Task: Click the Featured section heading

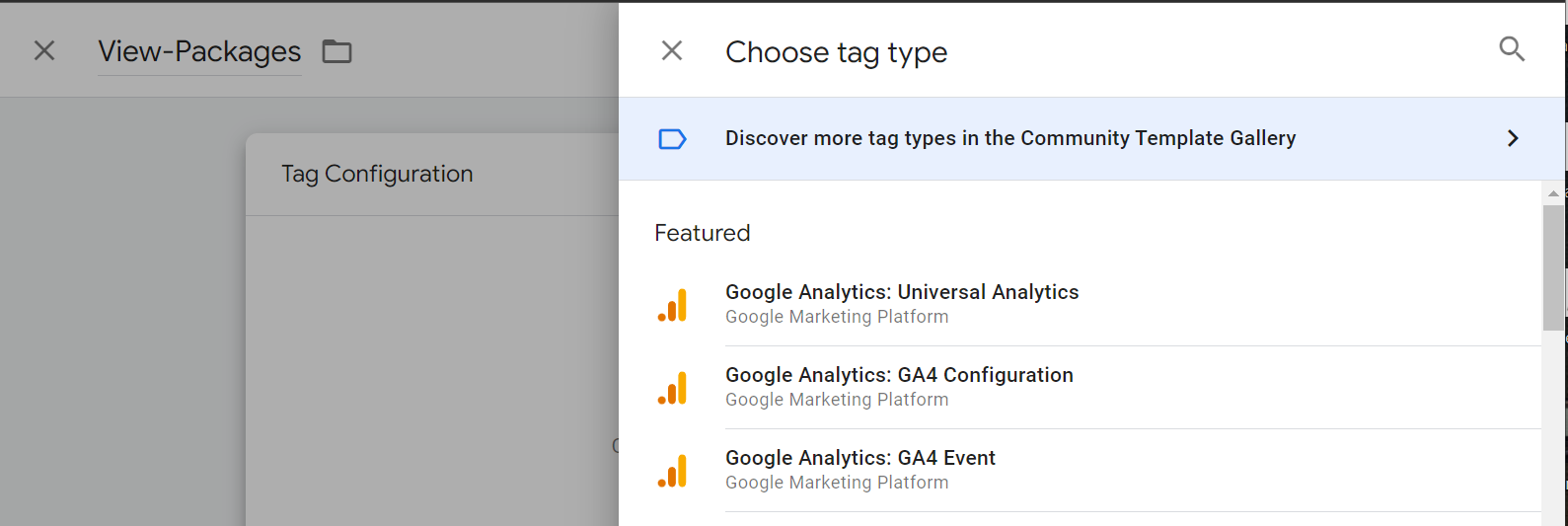Action: point(703,234)
